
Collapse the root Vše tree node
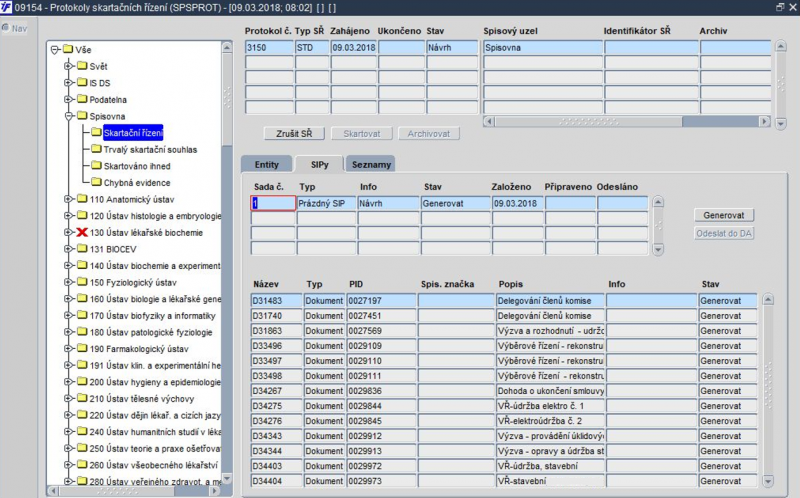pos(54,49)
